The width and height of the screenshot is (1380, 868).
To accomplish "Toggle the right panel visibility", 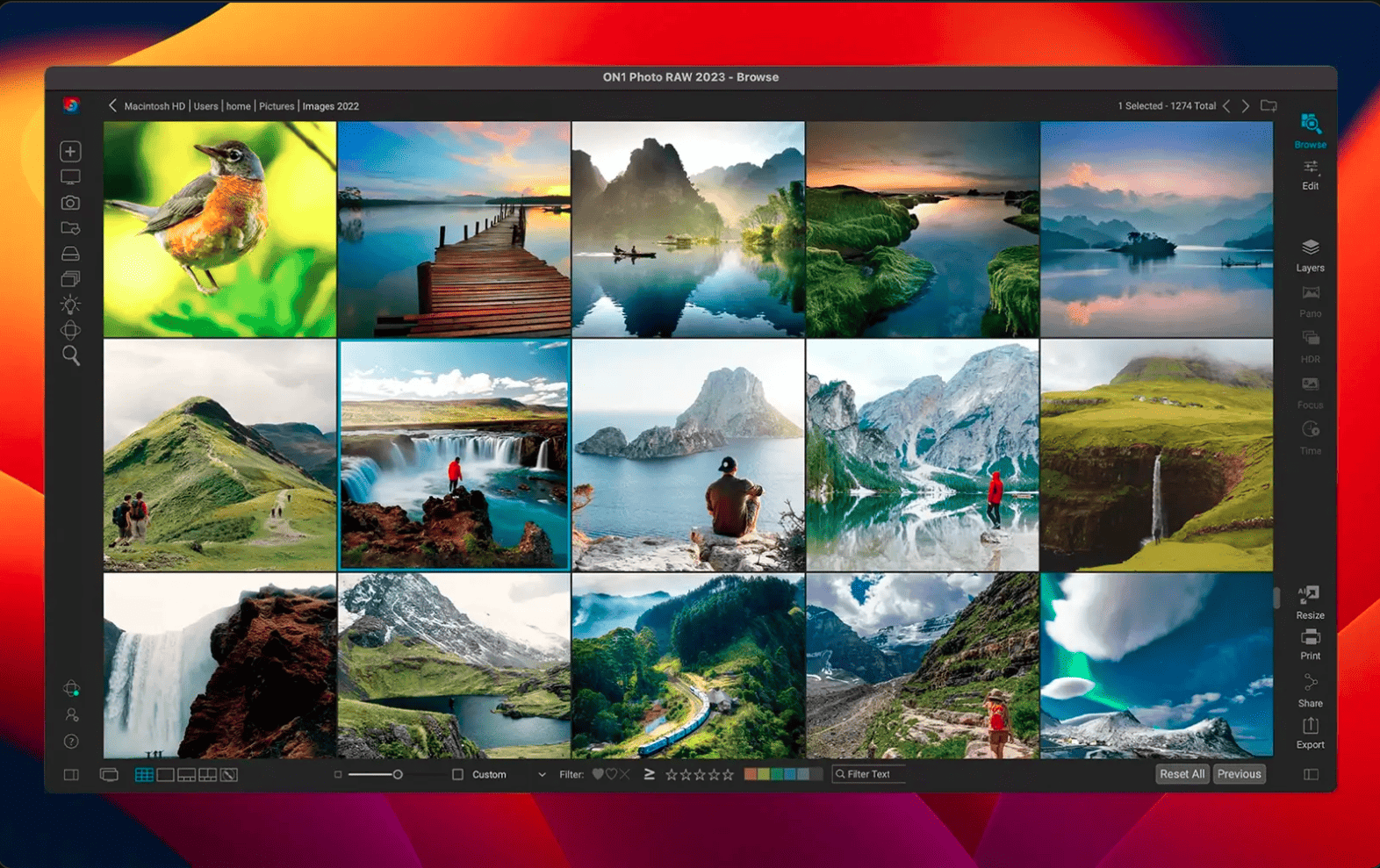I will [1311, 774].
